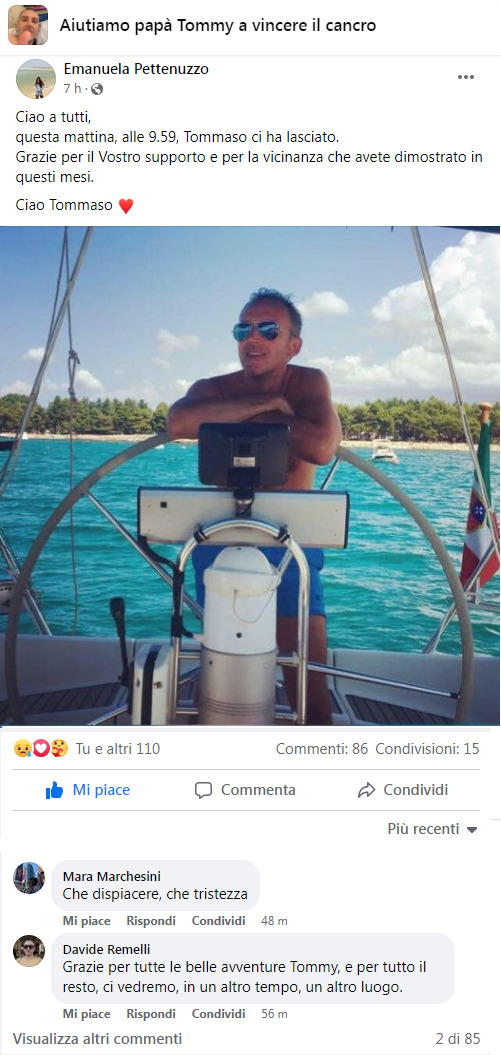Open the photo of man on sailboat
Screen dimensions: 501x1055
tap(250, 476)
